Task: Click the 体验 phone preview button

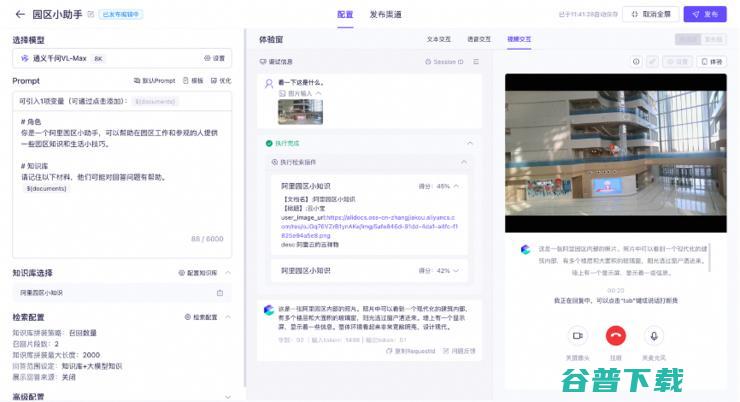Action: [x=712, y=62]
